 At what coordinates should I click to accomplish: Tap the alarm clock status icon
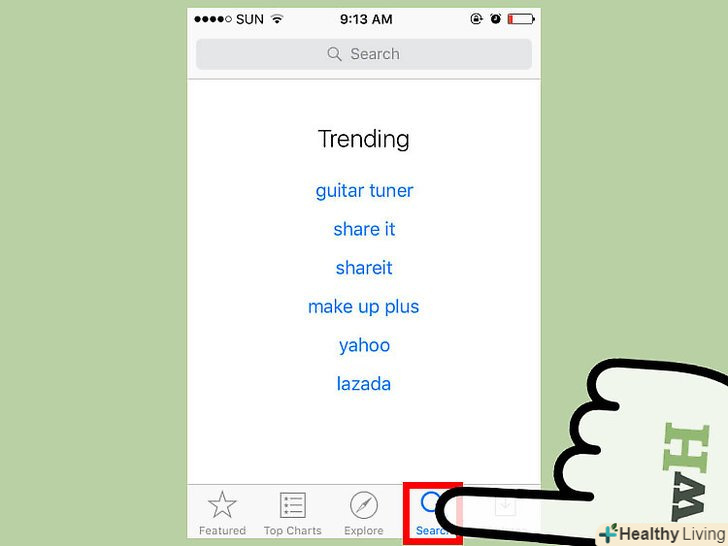[x=495, y=19]
